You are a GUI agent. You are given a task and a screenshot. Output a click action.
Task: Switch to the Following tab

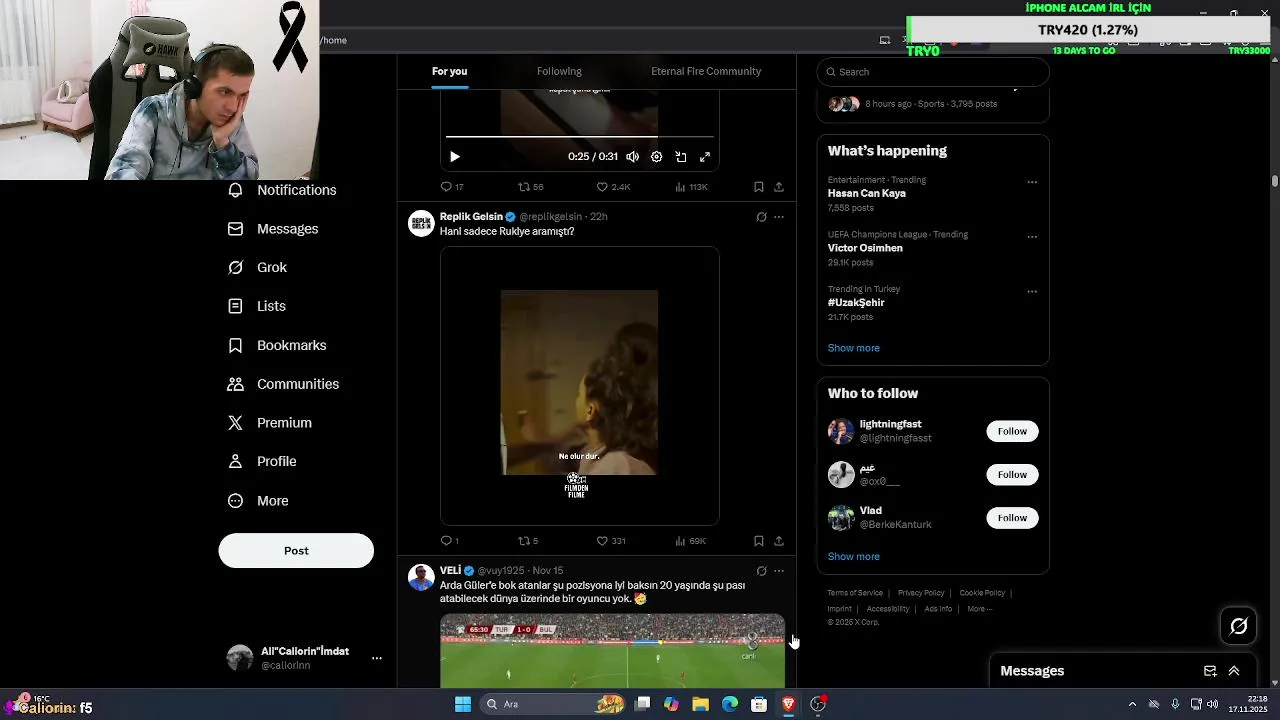pyautogui.click(x=559, y=71)
